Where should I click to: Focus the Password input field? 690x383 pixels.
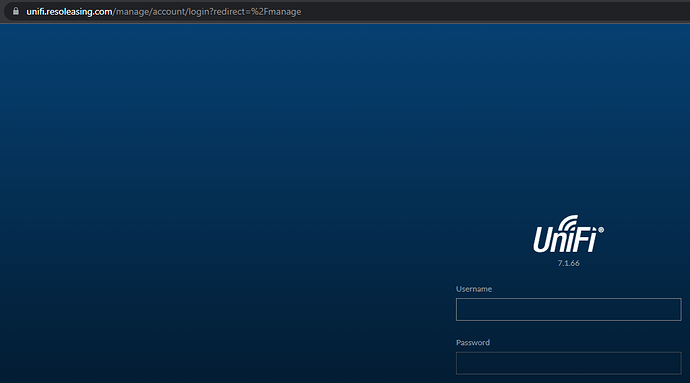[x=569, y=363]
